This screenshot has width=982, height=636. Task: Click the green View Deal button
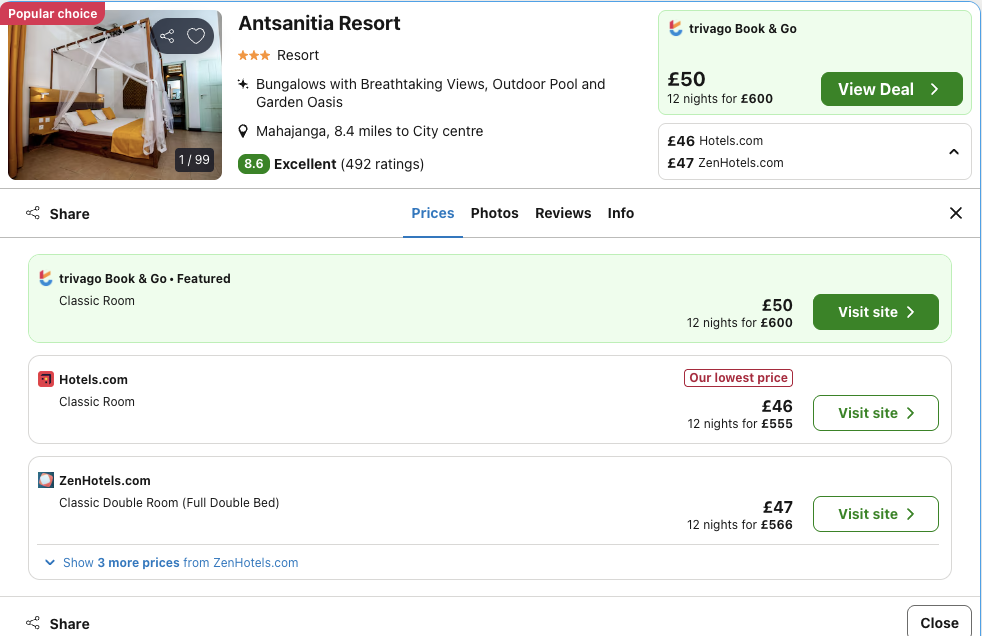coord(891,89)
